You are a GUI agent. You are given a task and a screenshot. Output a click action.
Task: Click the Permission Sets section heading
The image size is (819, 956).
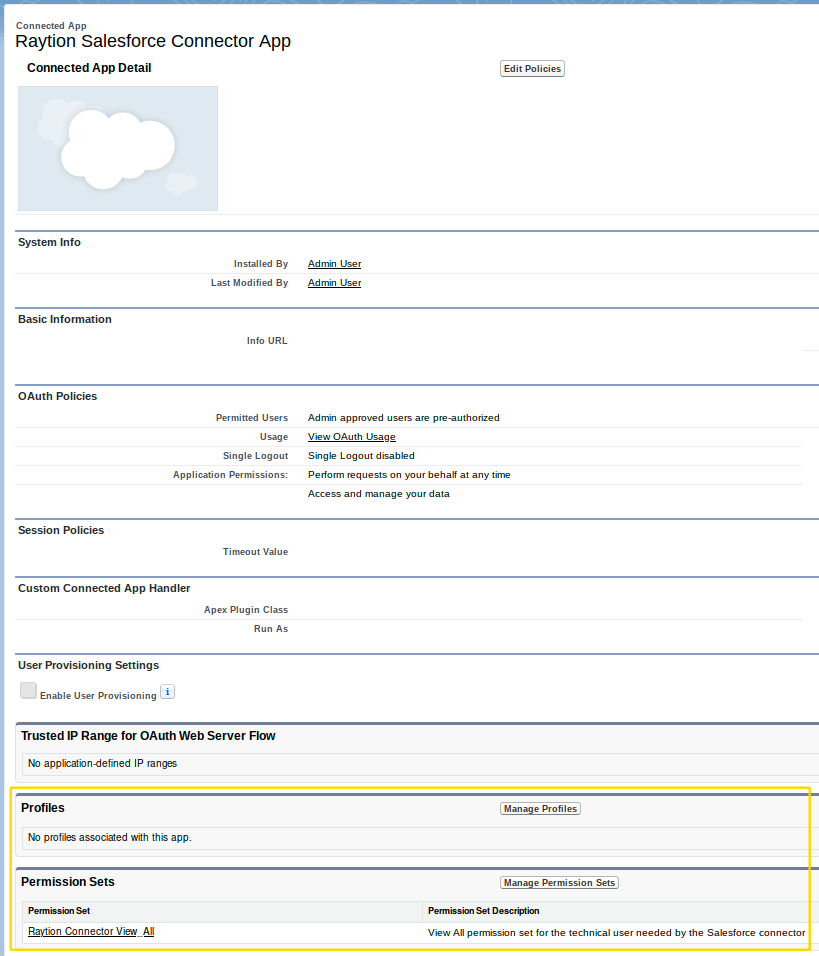pos(68,882)
